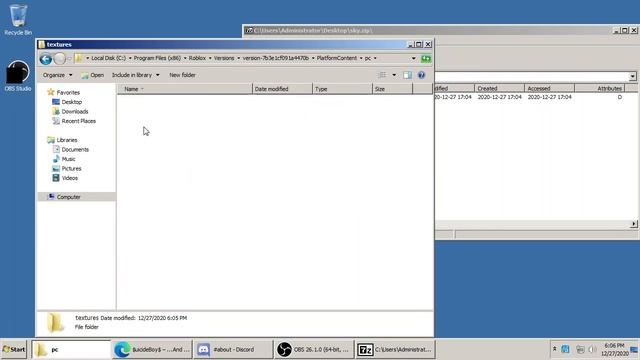
Task: Select Computer in the navigation pane
Action: [x=68, y=197]
